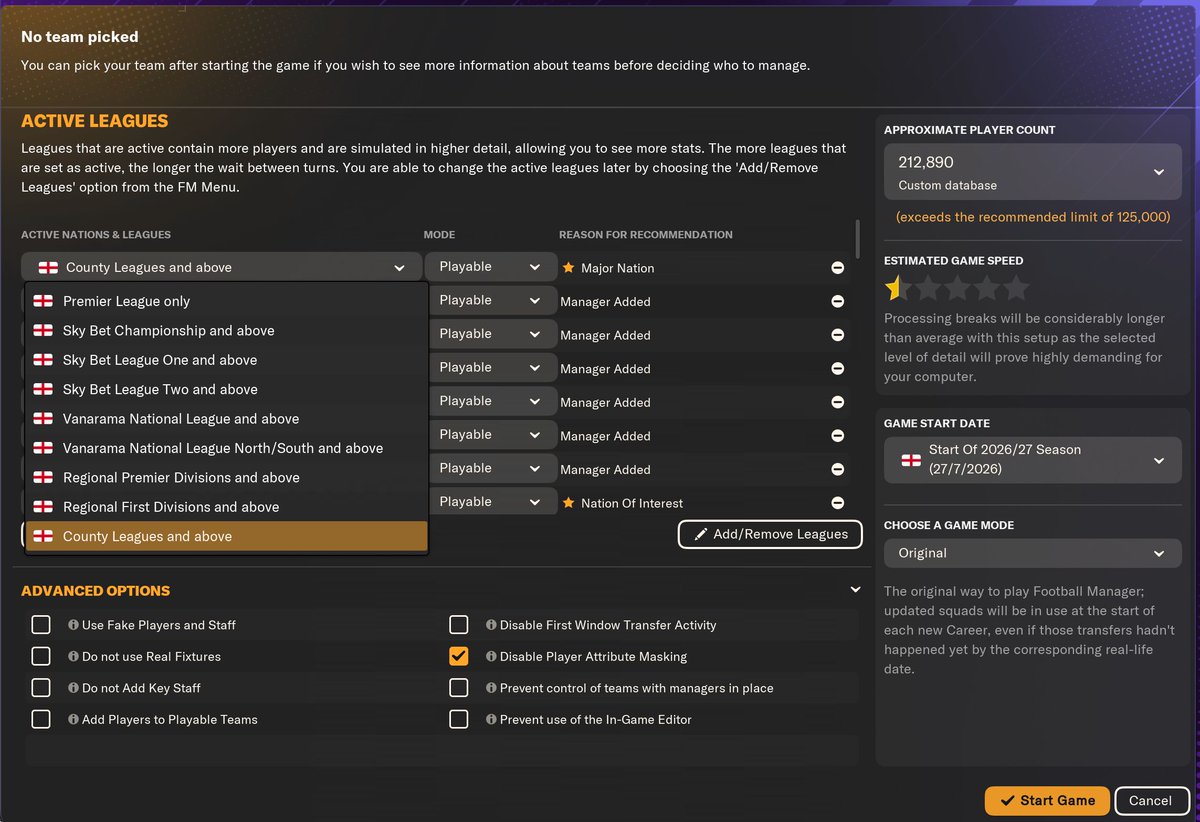Open Add/Remove Leagues
Image resolution: width=1200 pixels, height=822 pixels.
coord(770,534)
